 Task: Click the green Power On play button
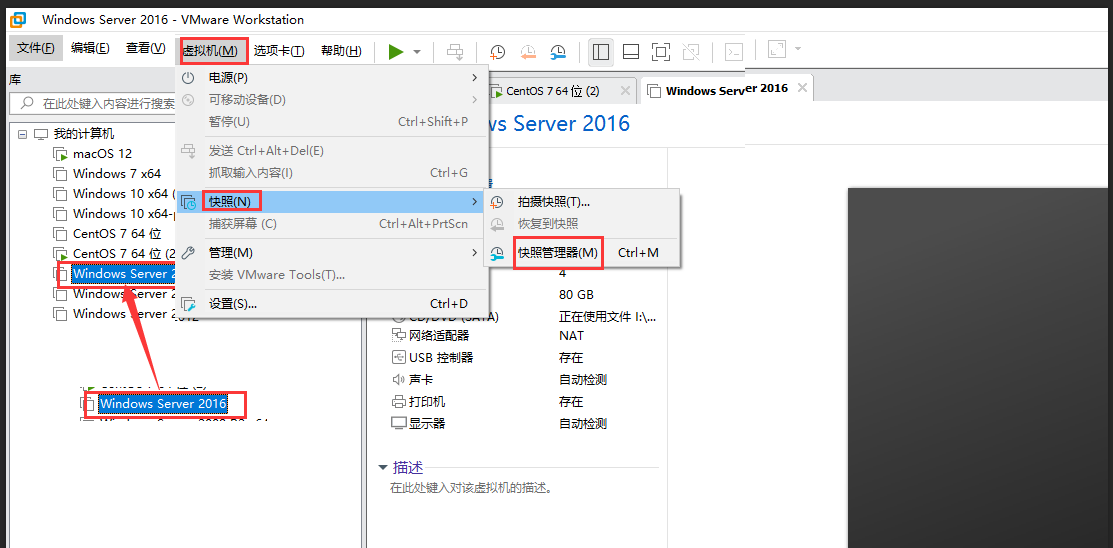(x=396, y=51)
